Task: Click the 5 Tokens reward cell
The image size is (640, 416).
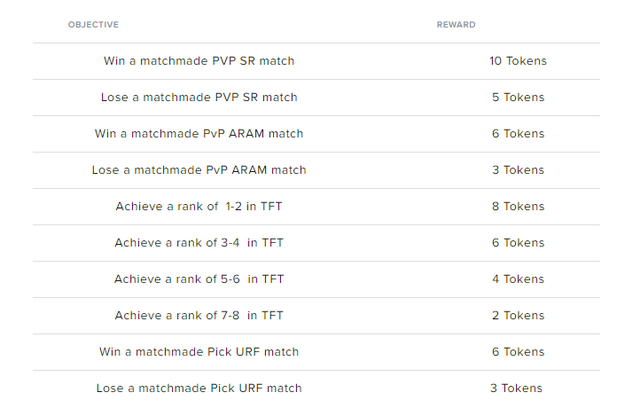Action: click(518, 97)
